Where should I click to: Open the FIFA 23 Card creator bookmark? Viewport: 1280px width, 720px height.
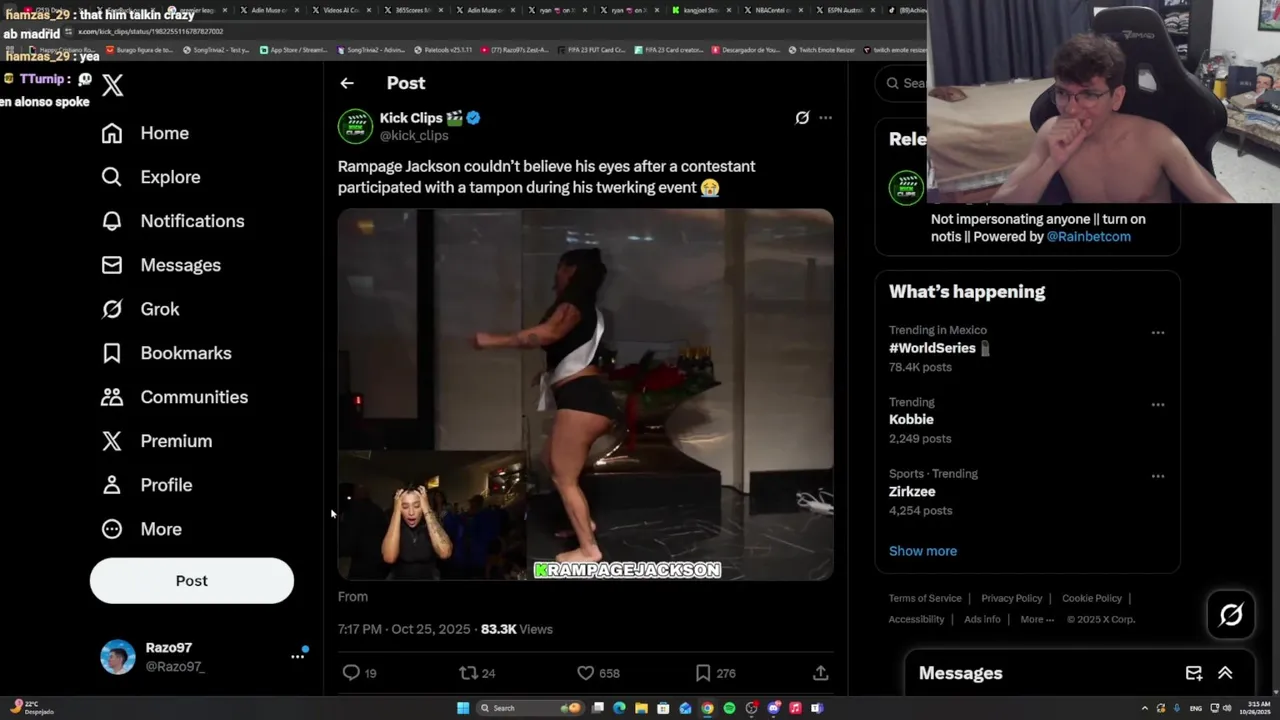click(x=668, y=50)
